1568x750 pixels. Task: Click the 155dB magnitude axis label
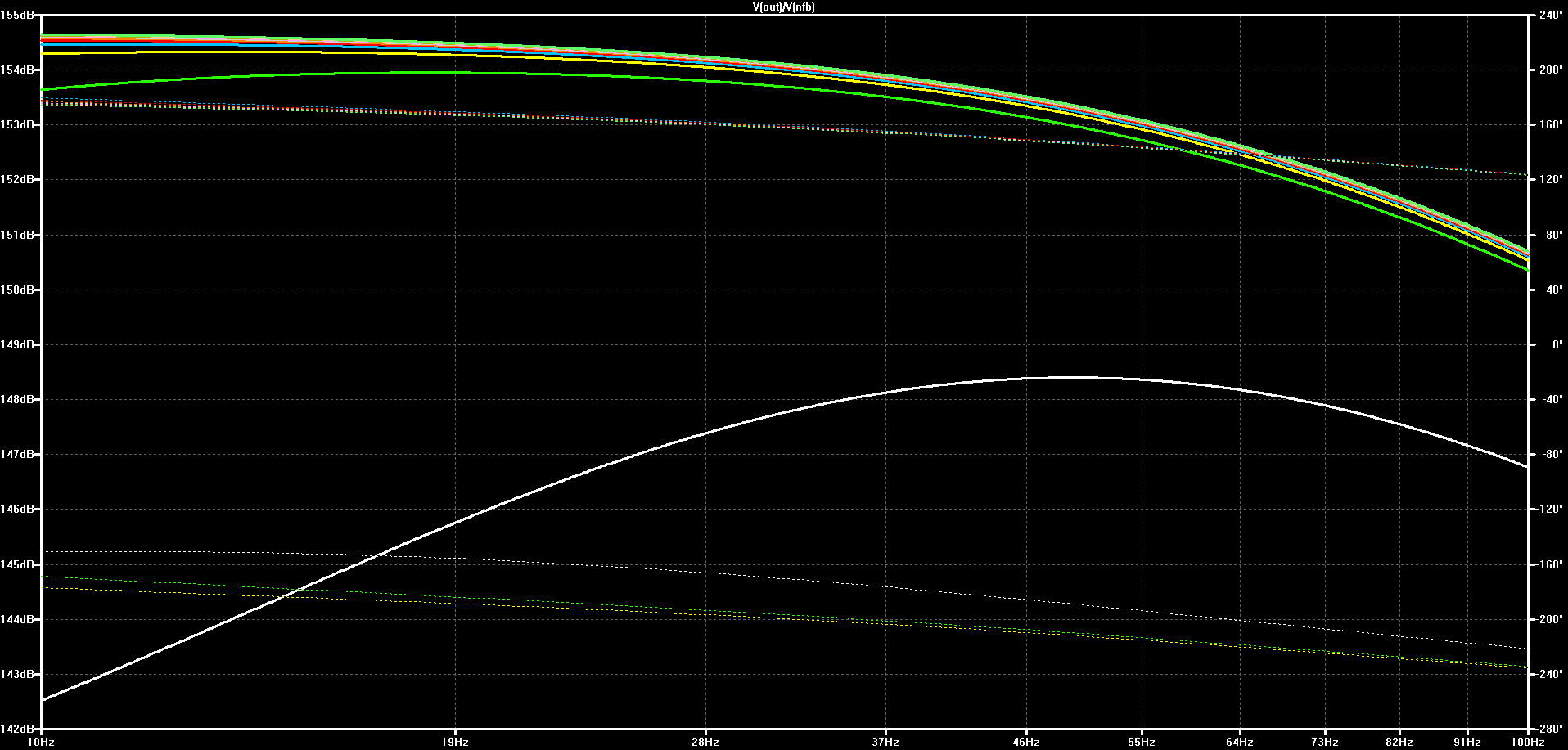17,15
